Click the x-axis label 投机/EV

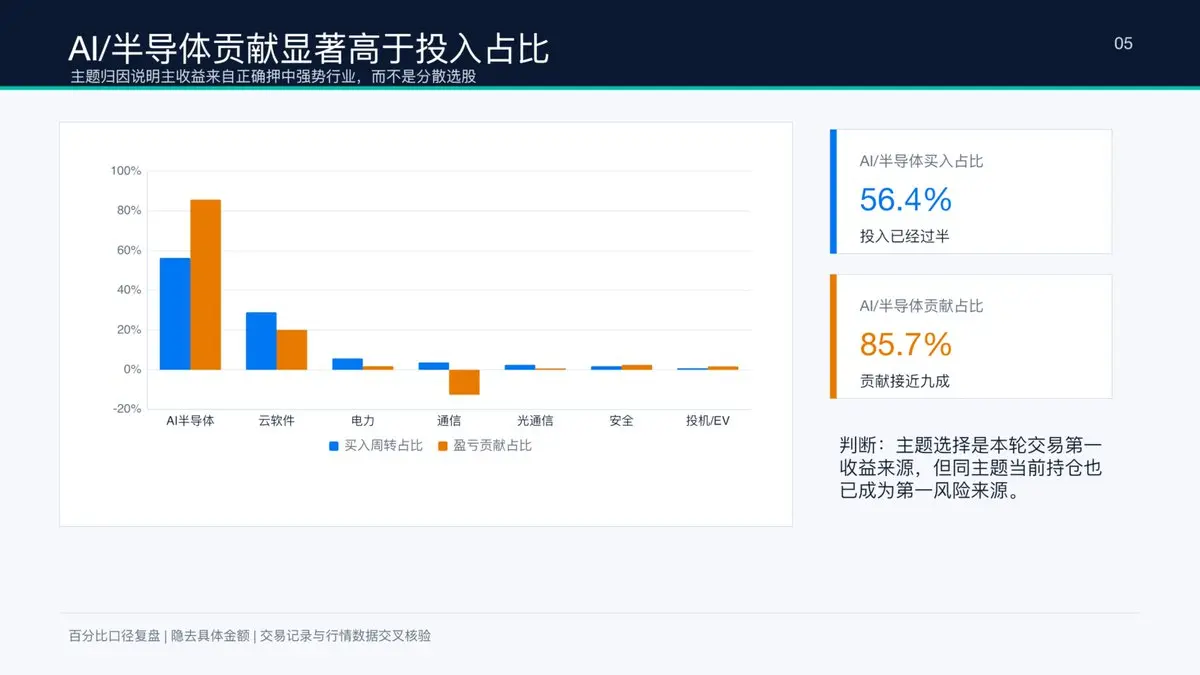tap(708, 421)
